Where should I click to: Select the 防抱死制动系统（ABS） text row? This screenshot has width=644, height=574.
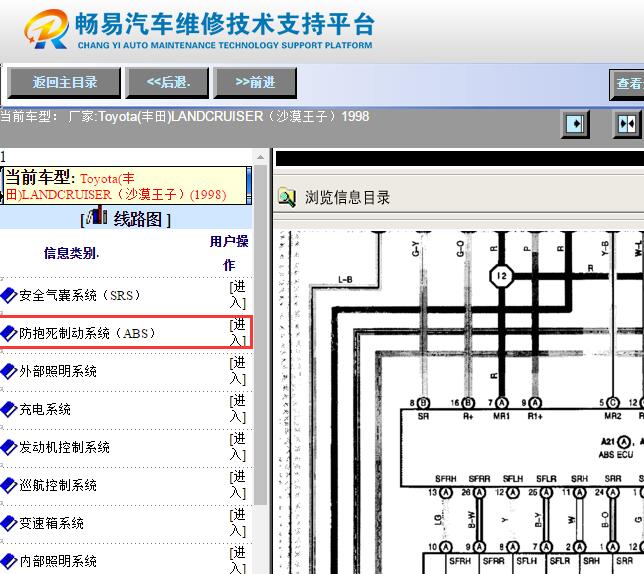pyautogui.click(x=87, y=333)
